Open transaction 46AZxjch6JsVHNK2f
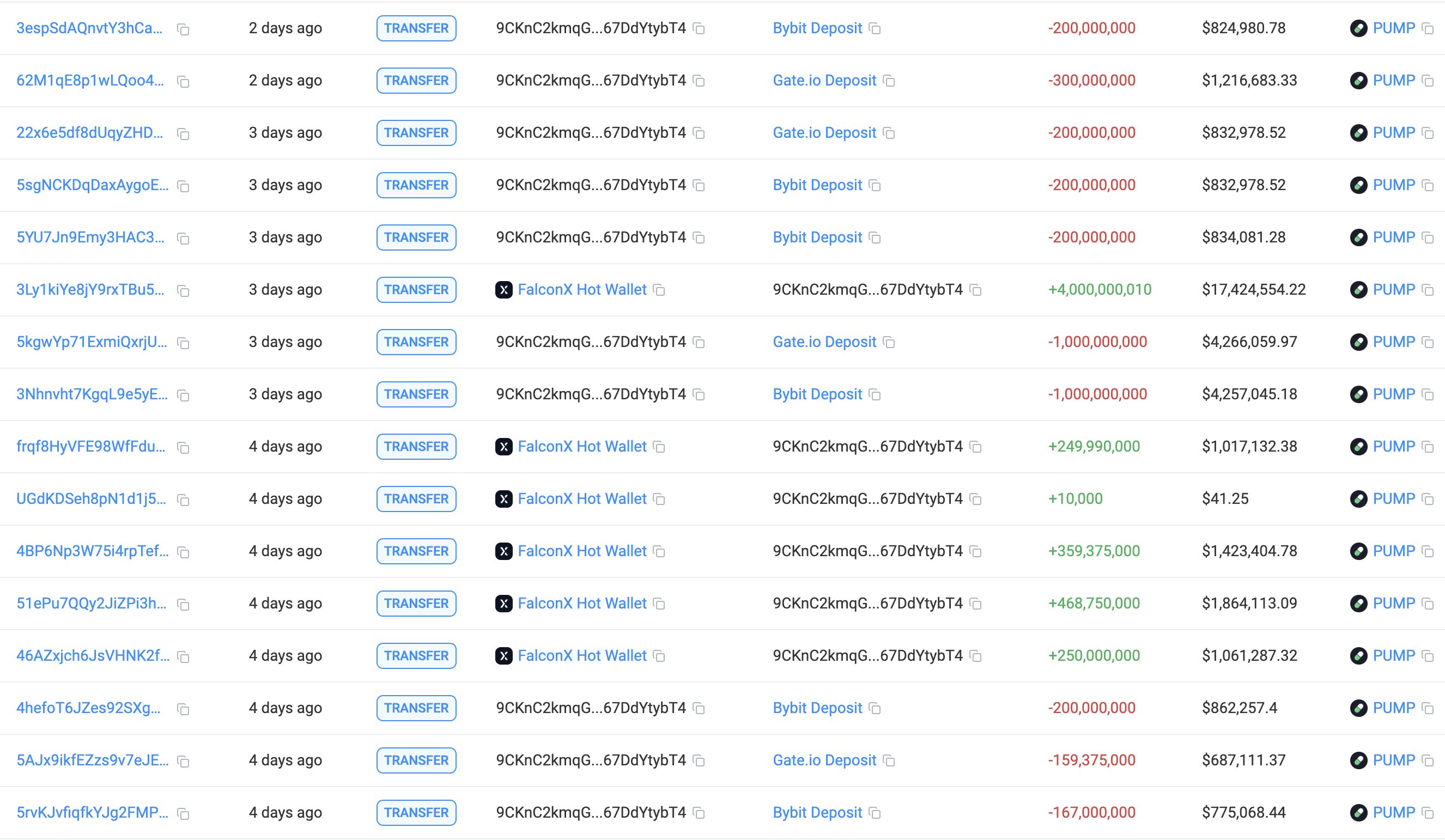The height and width of the screenshot is (840, 1445). point(92,655)
